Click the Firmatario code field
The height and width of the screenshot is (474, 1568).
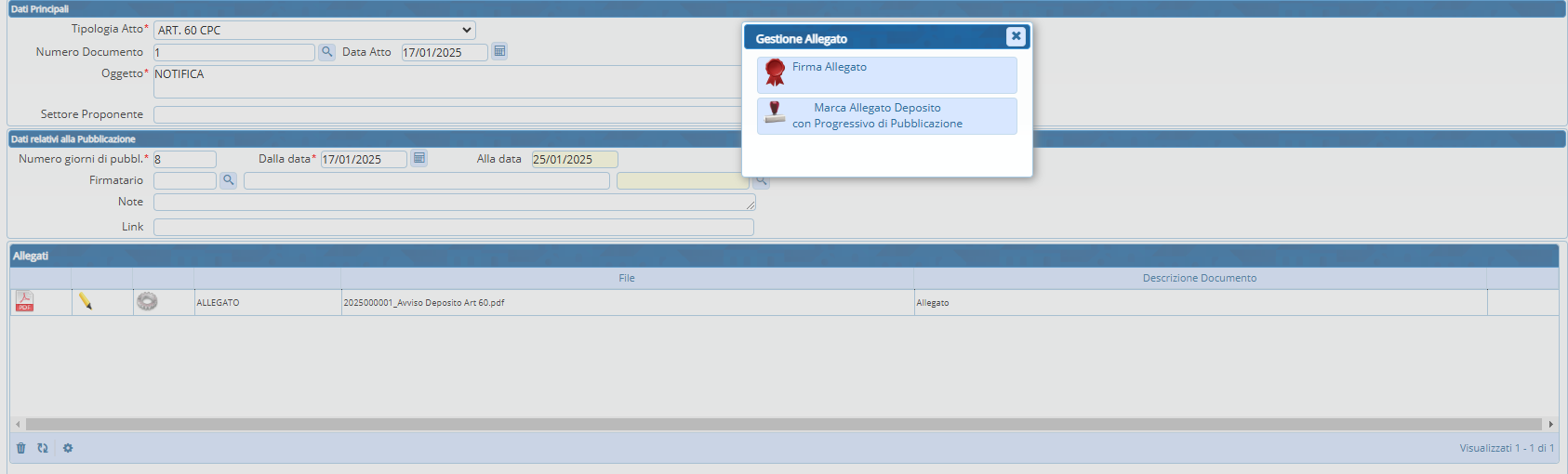[x=185, y=180]
